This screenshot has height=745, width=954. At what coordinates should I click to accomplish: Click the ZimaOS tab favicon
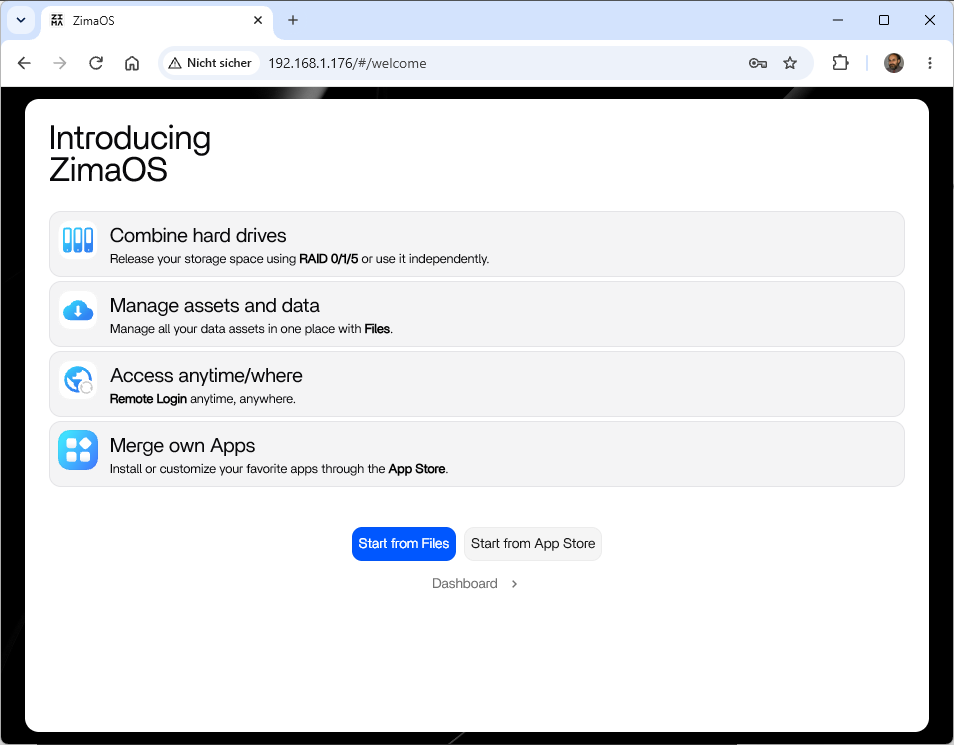click(57, 20)
